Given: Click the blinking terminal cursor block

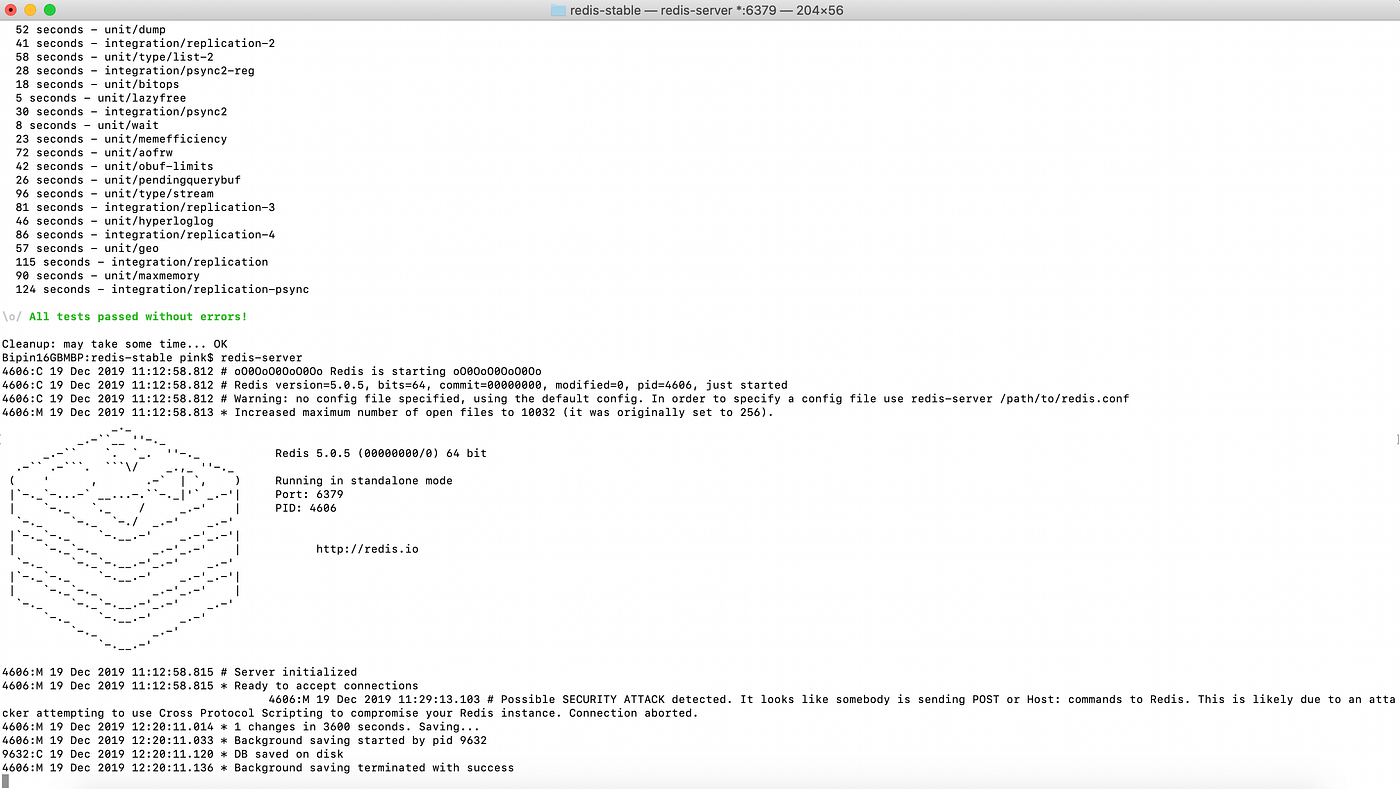Looking at the screenshot, I should click(x=6, y=780).
